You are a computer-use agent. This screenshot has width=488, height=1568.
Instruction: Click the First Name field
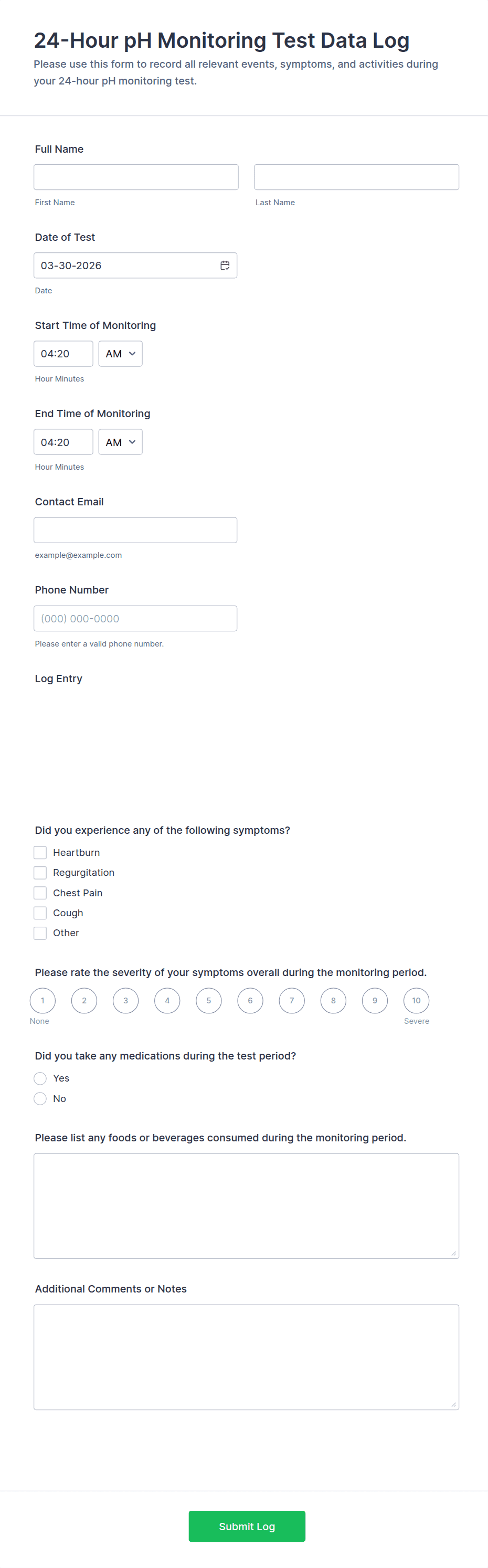136,176
